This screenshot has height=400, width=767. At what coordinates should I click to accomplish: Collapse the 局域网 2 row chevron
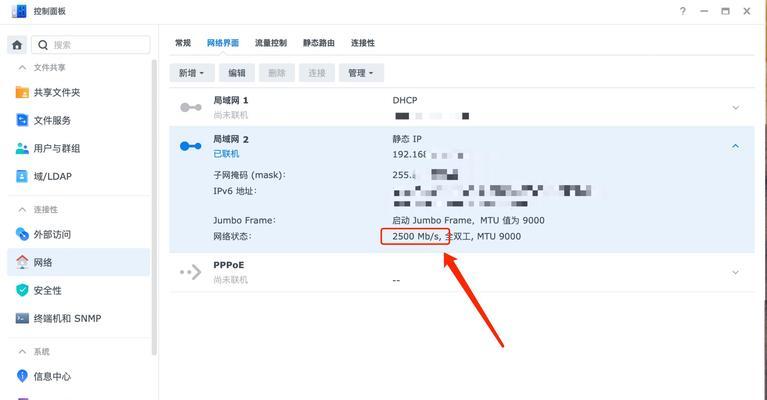pos(735,146)
